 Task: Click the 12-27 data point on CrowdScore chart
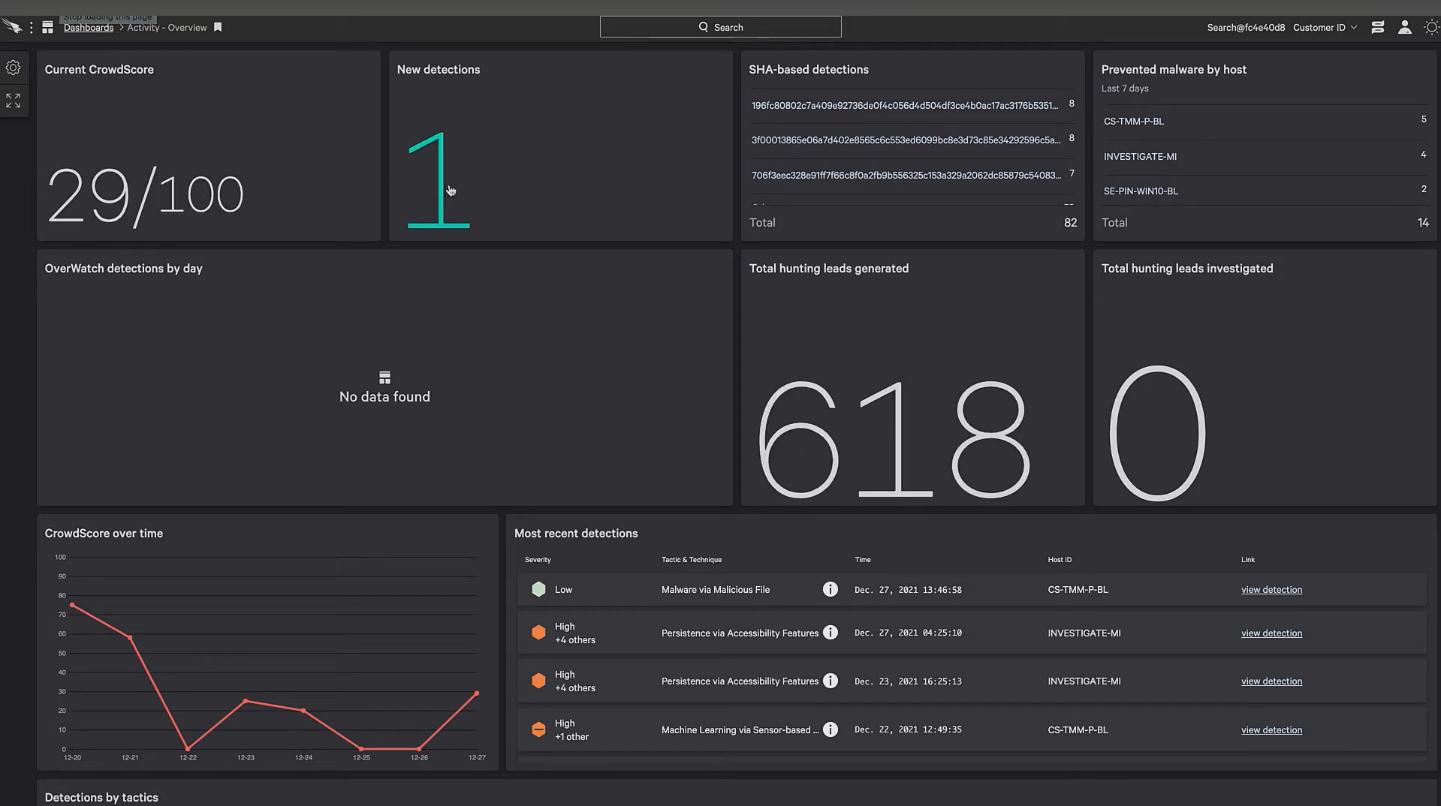pyautogui.click(x=477, y=693)
